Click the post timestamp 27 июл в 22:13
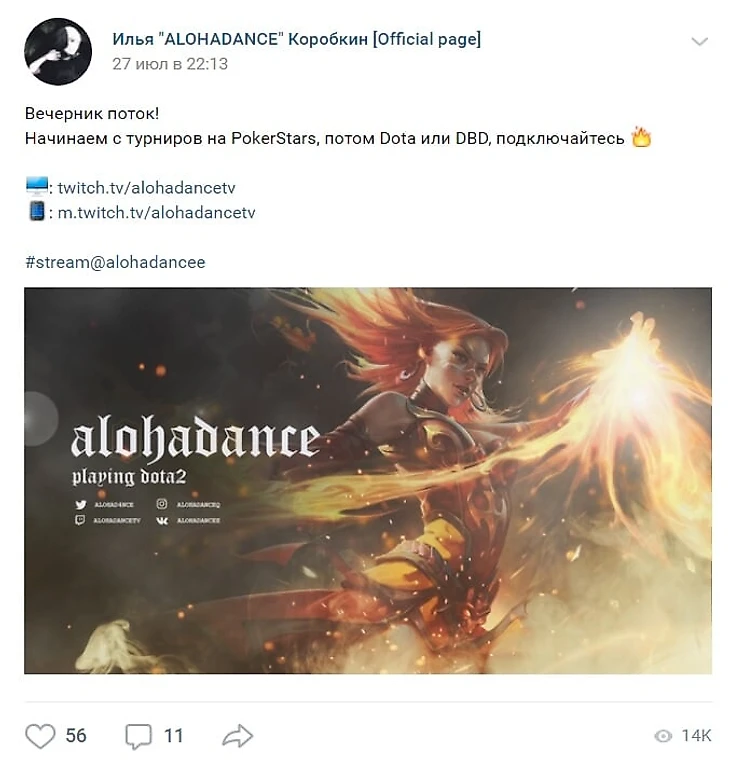This screenshot has width=730, height=766. [170, 64]
